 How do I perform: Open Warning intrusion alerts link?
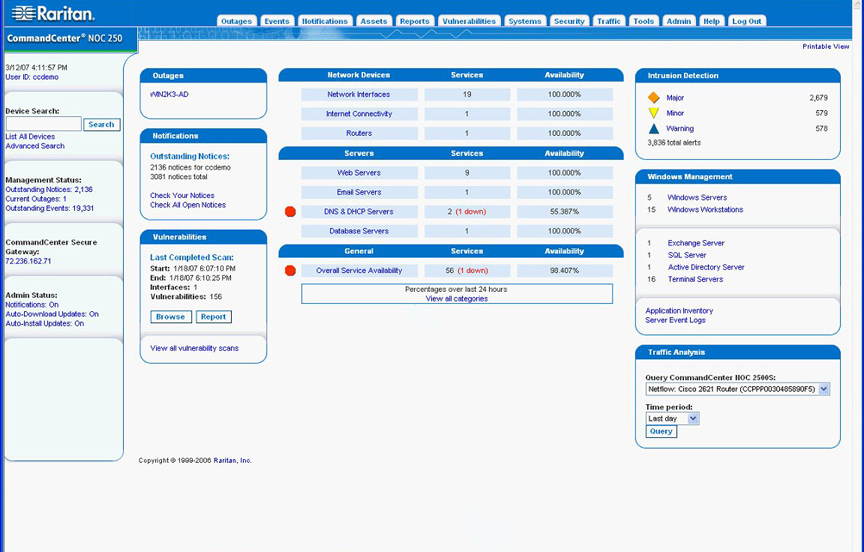(680, 128)
